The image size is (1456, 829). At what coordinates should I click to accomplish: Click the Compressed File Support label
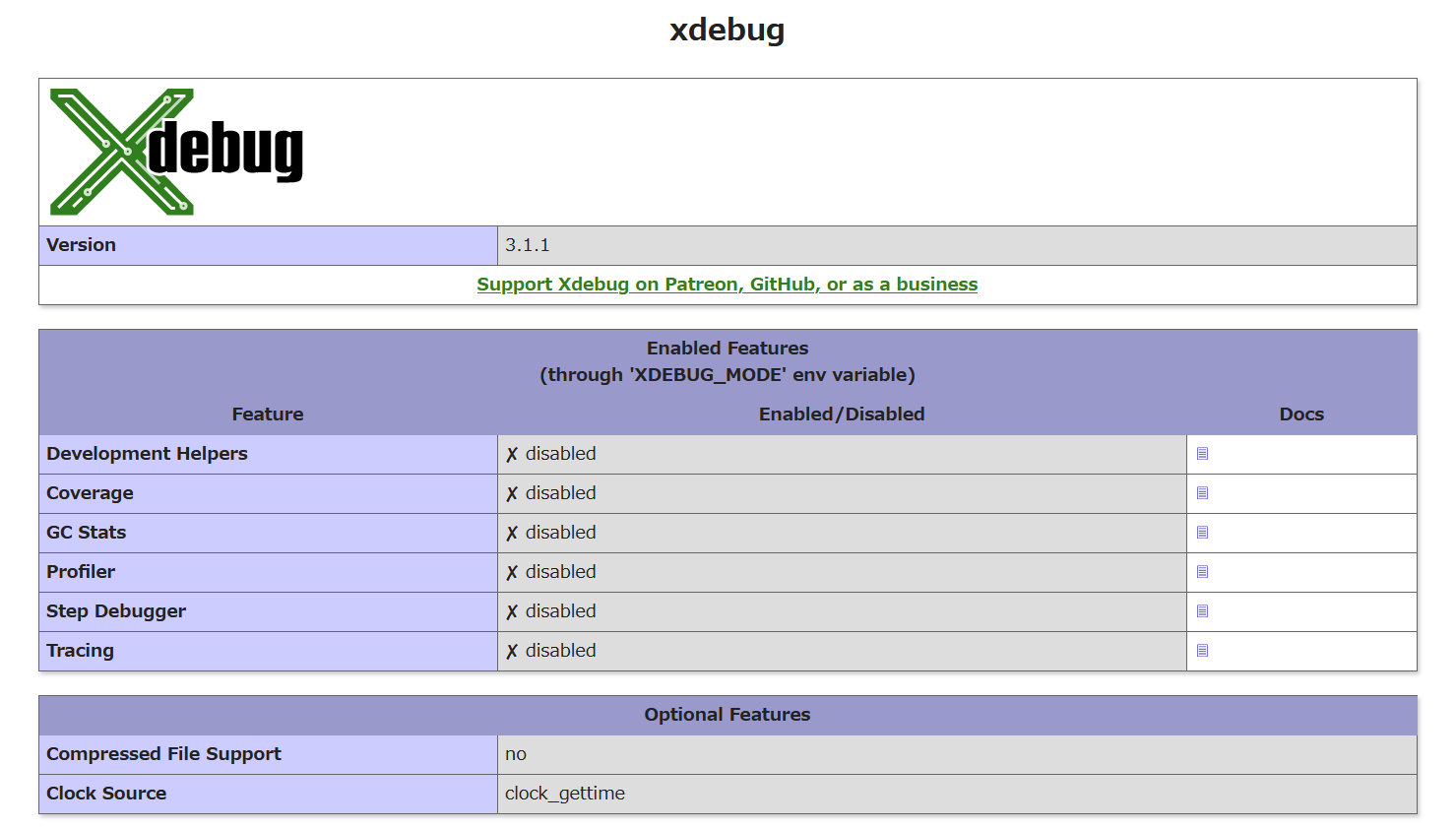(x=163, y=754)
